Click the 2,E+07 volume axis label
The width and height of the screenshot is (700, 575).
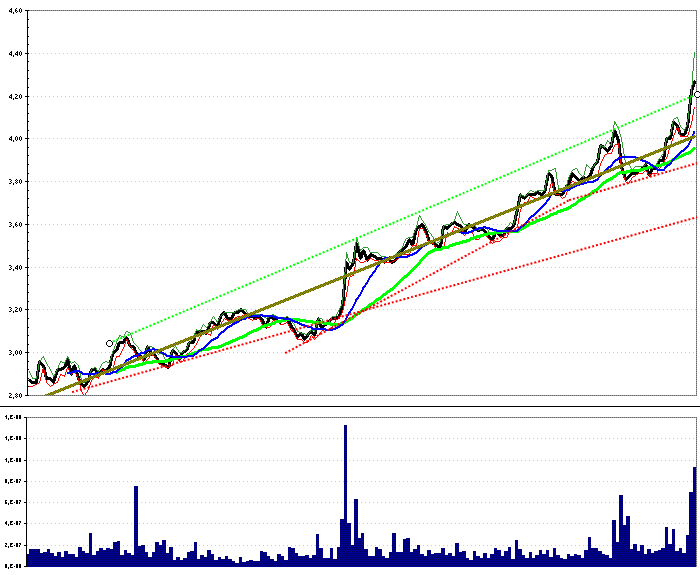pos(12,545)
